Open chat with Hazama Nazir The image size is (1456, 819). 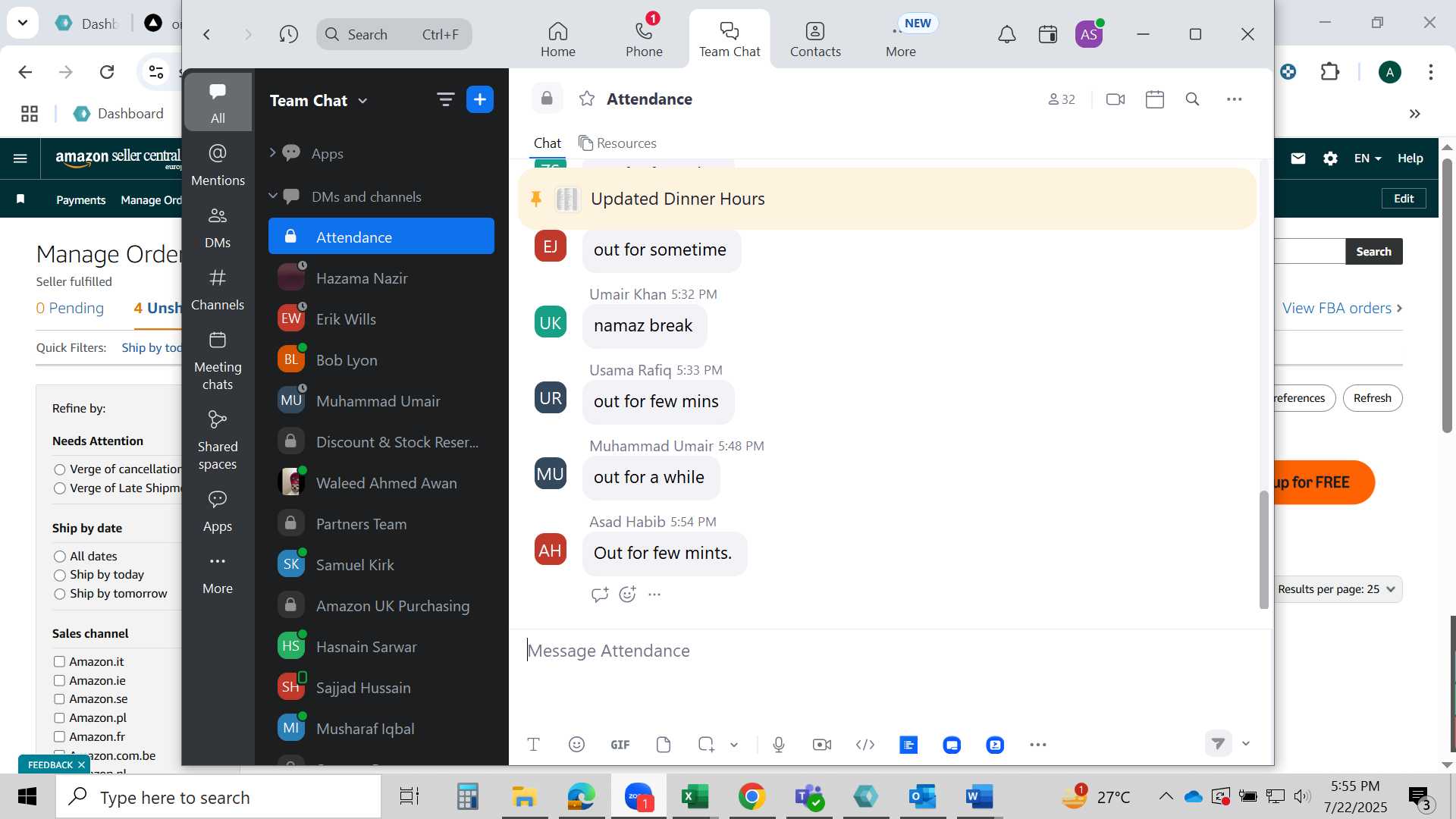(381, 278)
